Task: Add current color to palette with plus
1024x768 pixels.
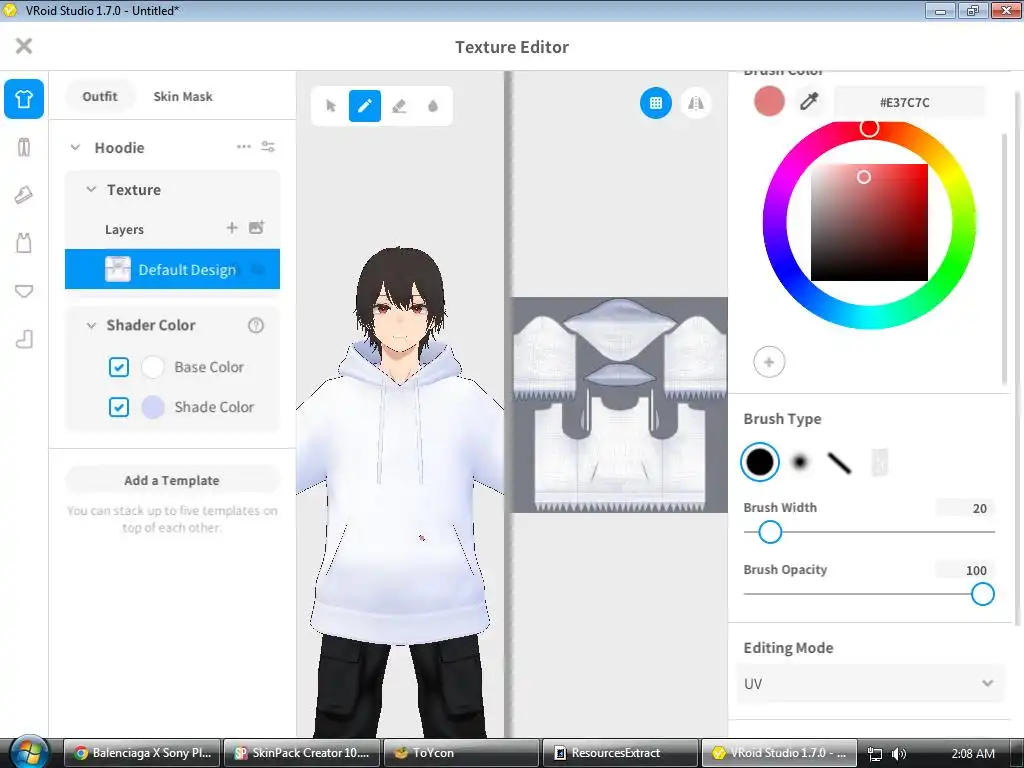Action: (x=769, y=362)
